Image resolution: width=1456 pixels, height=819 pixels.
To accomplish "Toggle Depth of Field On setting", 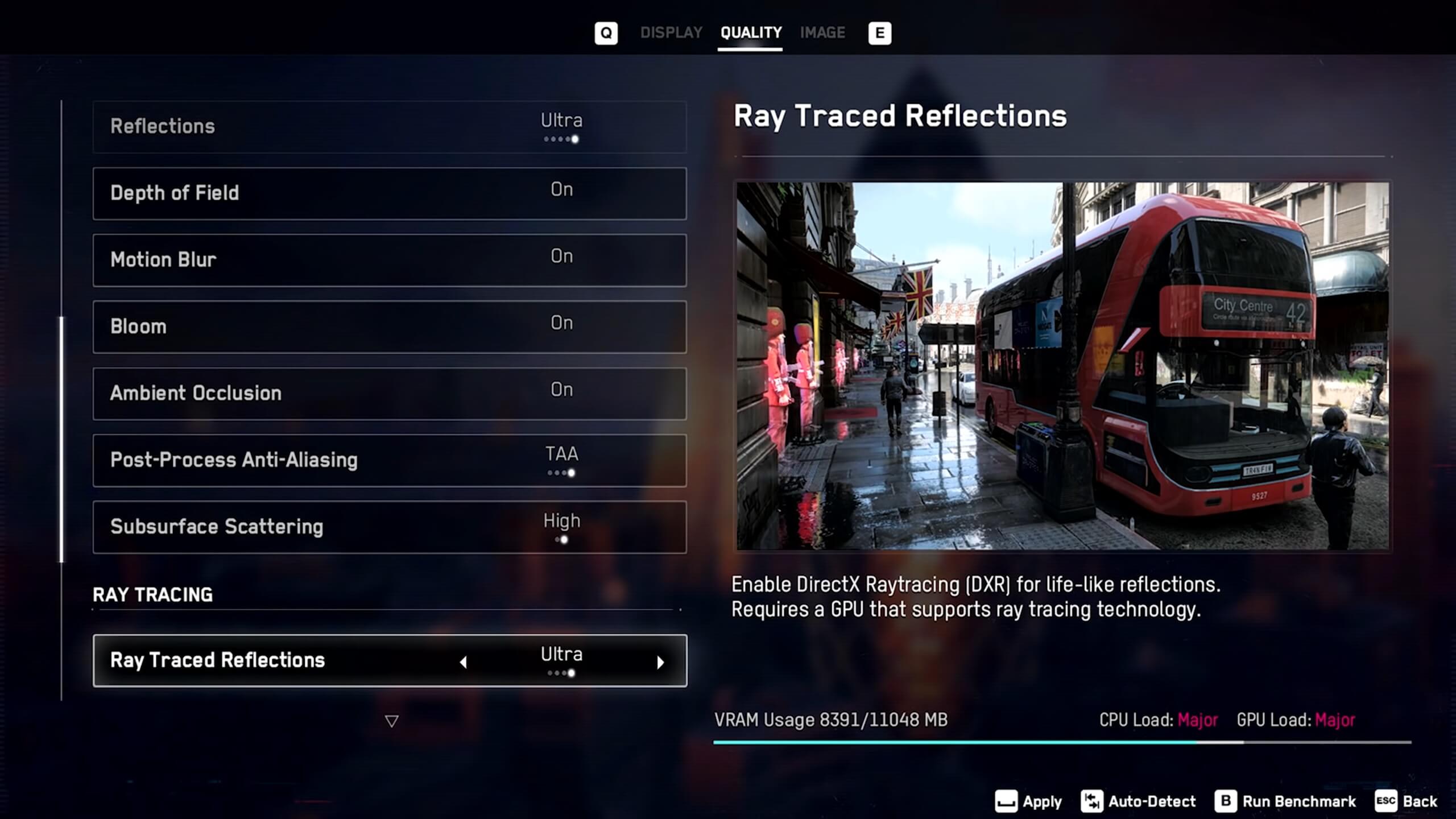I will (561, 192).
